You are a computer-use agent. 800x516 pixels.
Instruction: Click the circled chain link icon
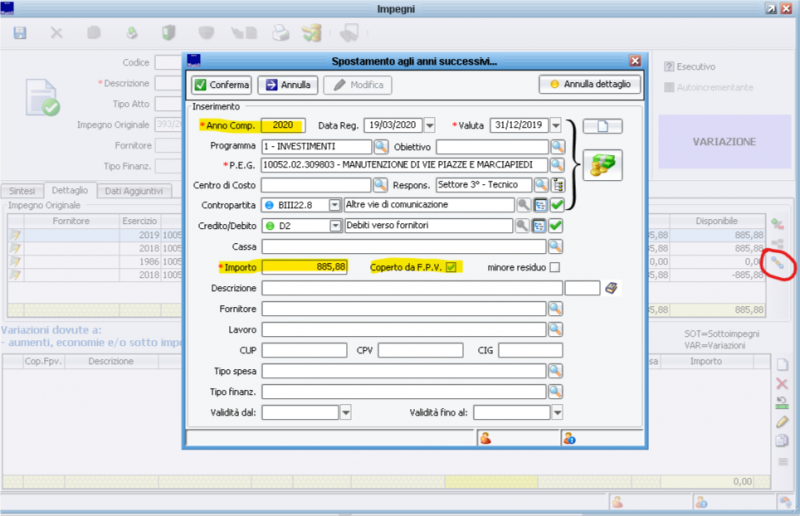pos(777,262)
